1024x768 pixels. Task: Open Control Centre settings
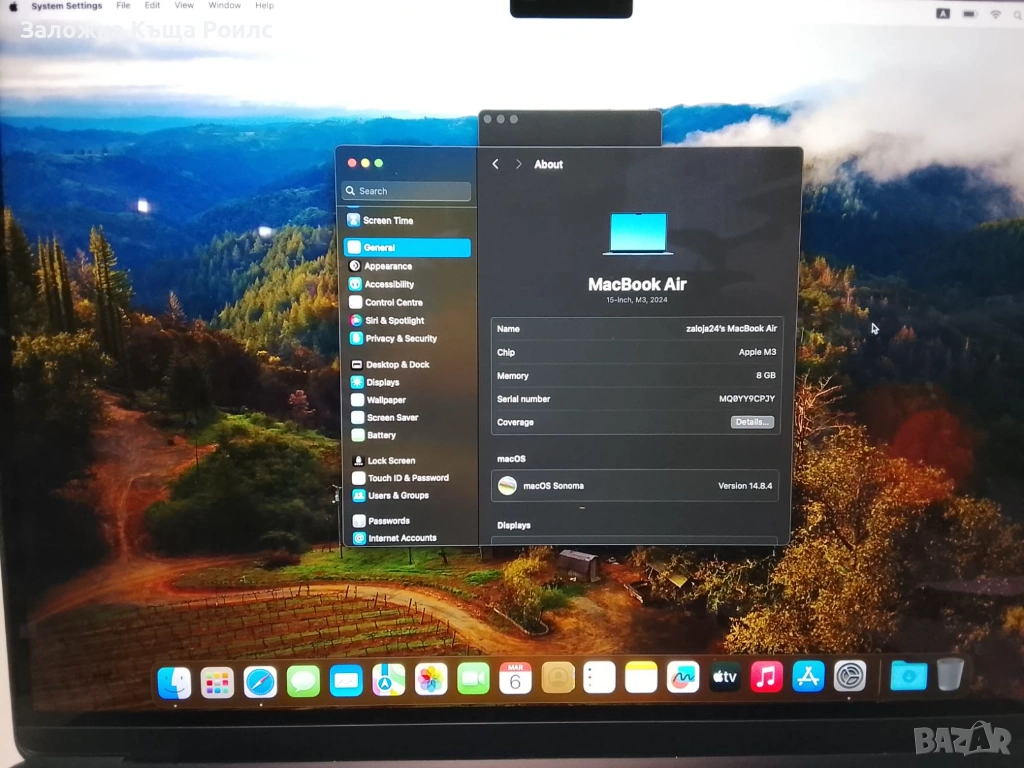point(393,302)
